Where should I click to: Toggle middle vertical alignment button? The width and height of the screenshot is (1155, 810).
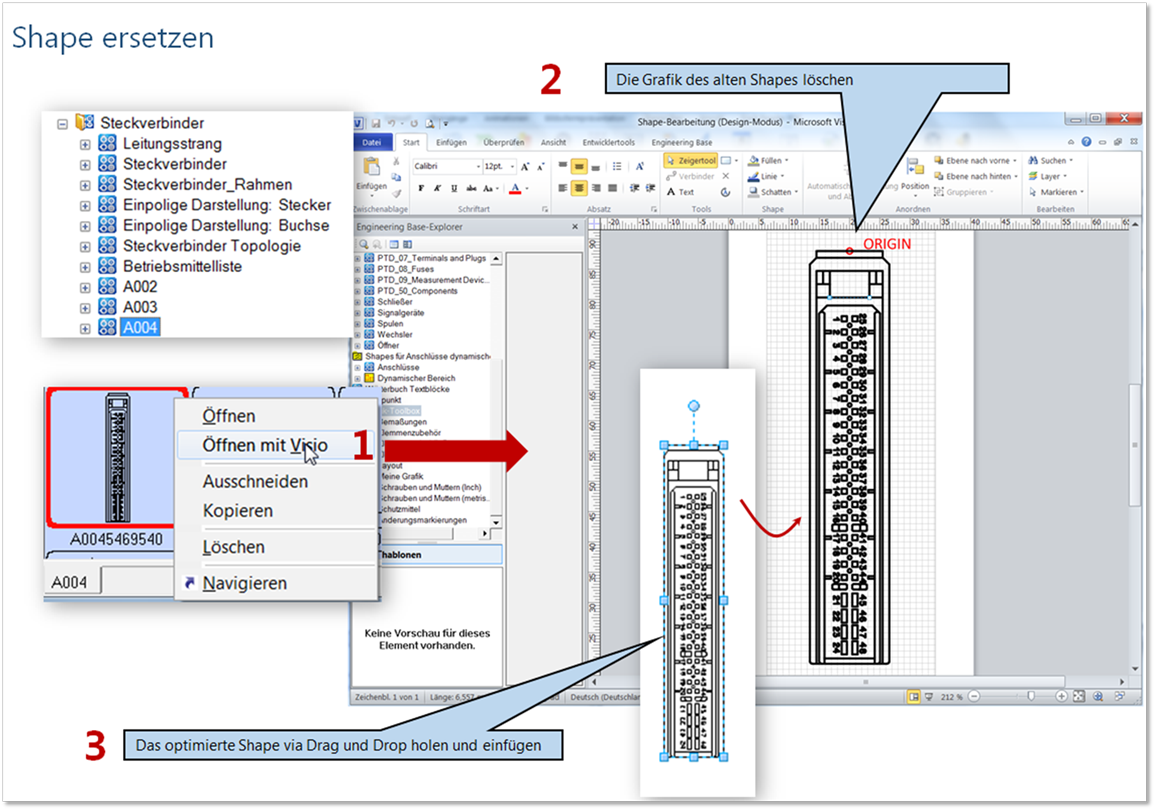click(579, 166)
